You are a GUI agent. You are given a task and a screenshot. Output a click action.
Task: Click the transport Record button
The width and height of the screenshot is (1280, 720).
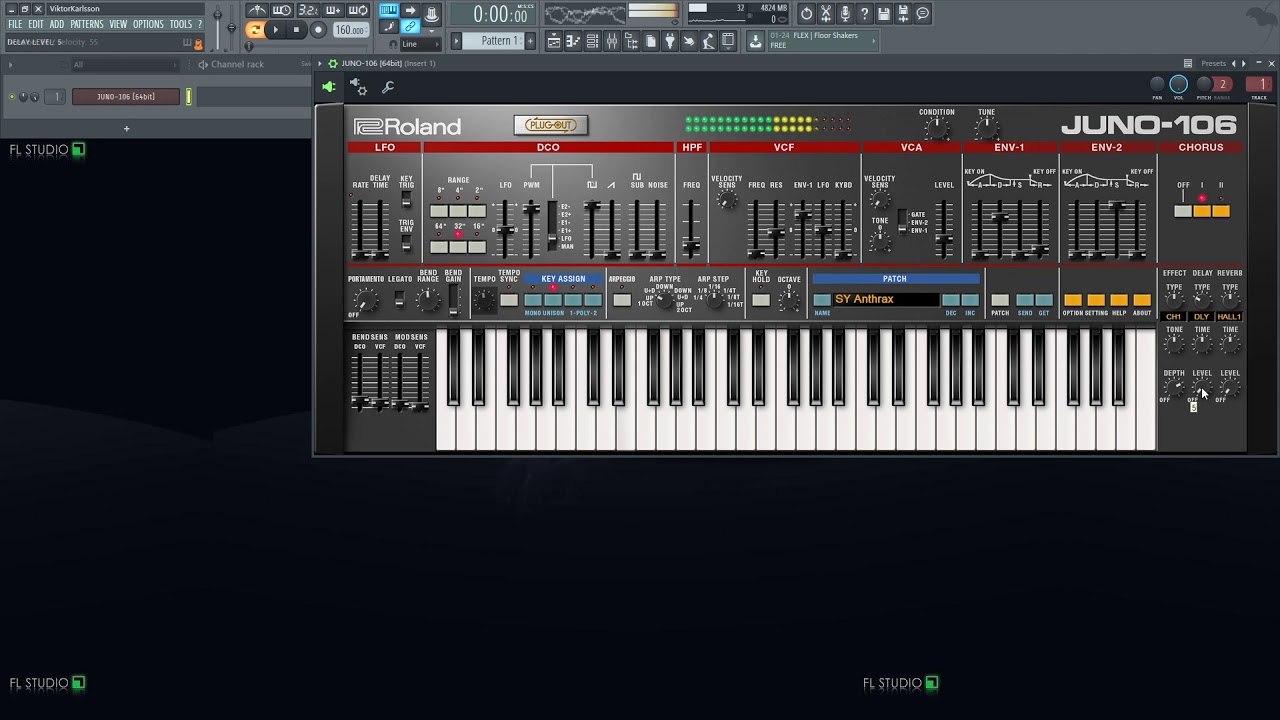click(x=318, y=30)
